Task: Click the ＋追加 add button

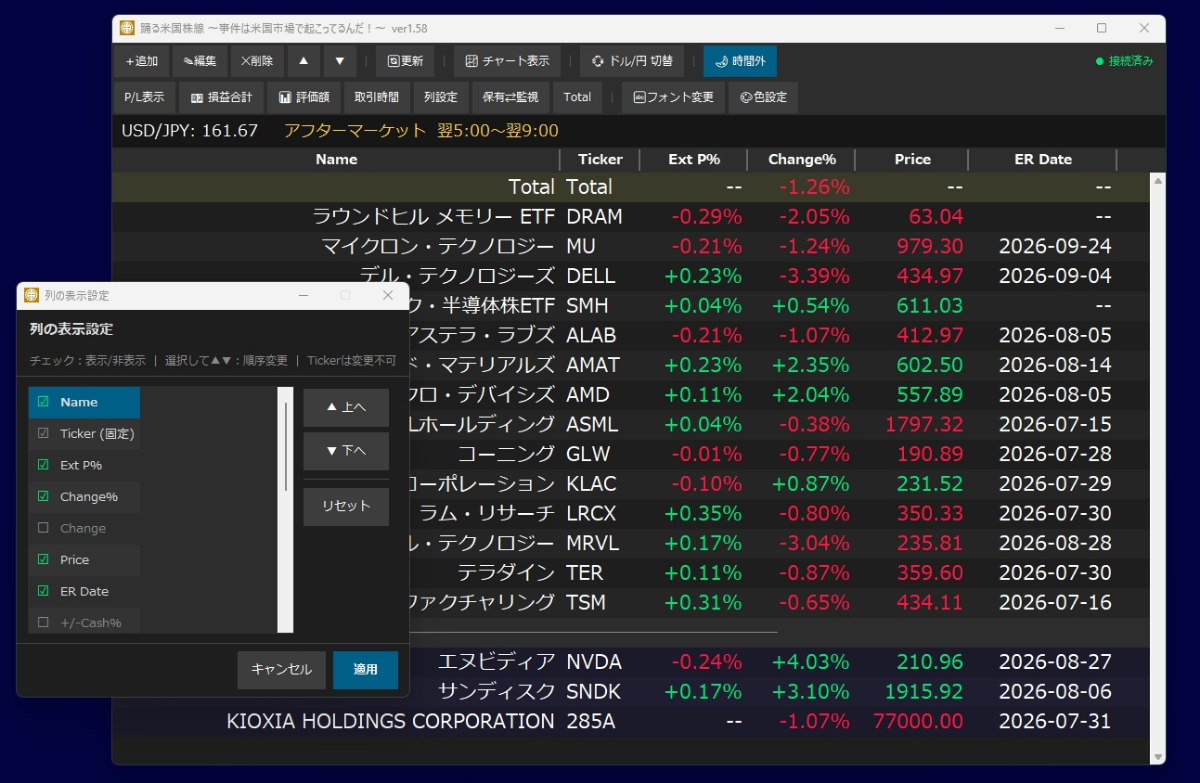Action: pyautogui.click(x=142, y=61)
